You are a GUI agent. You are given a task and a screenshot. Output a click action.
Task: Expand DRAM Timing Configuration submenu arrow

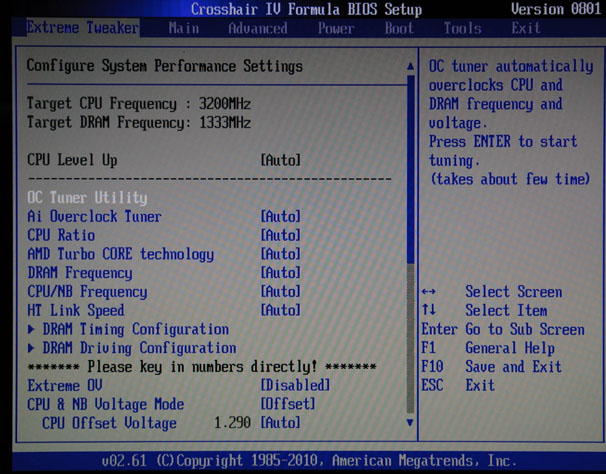tap(31, 329)
